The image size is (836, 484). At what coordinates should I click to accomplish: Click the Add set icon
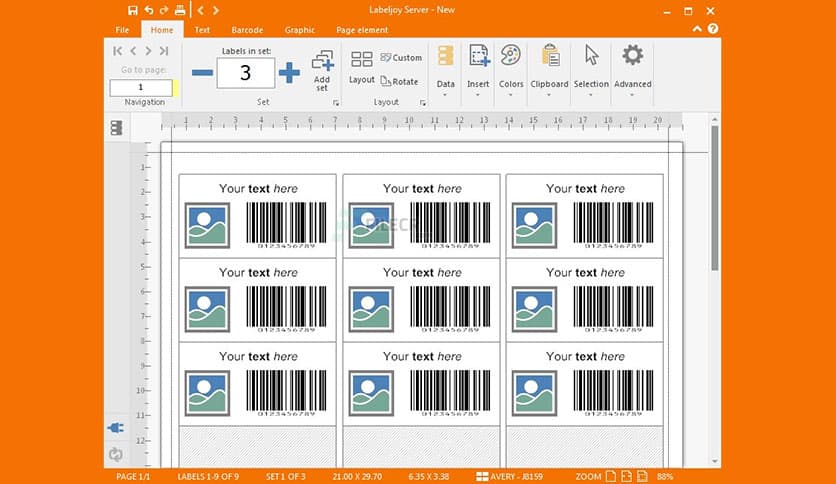pyautogui.click(x=322, y=68)
